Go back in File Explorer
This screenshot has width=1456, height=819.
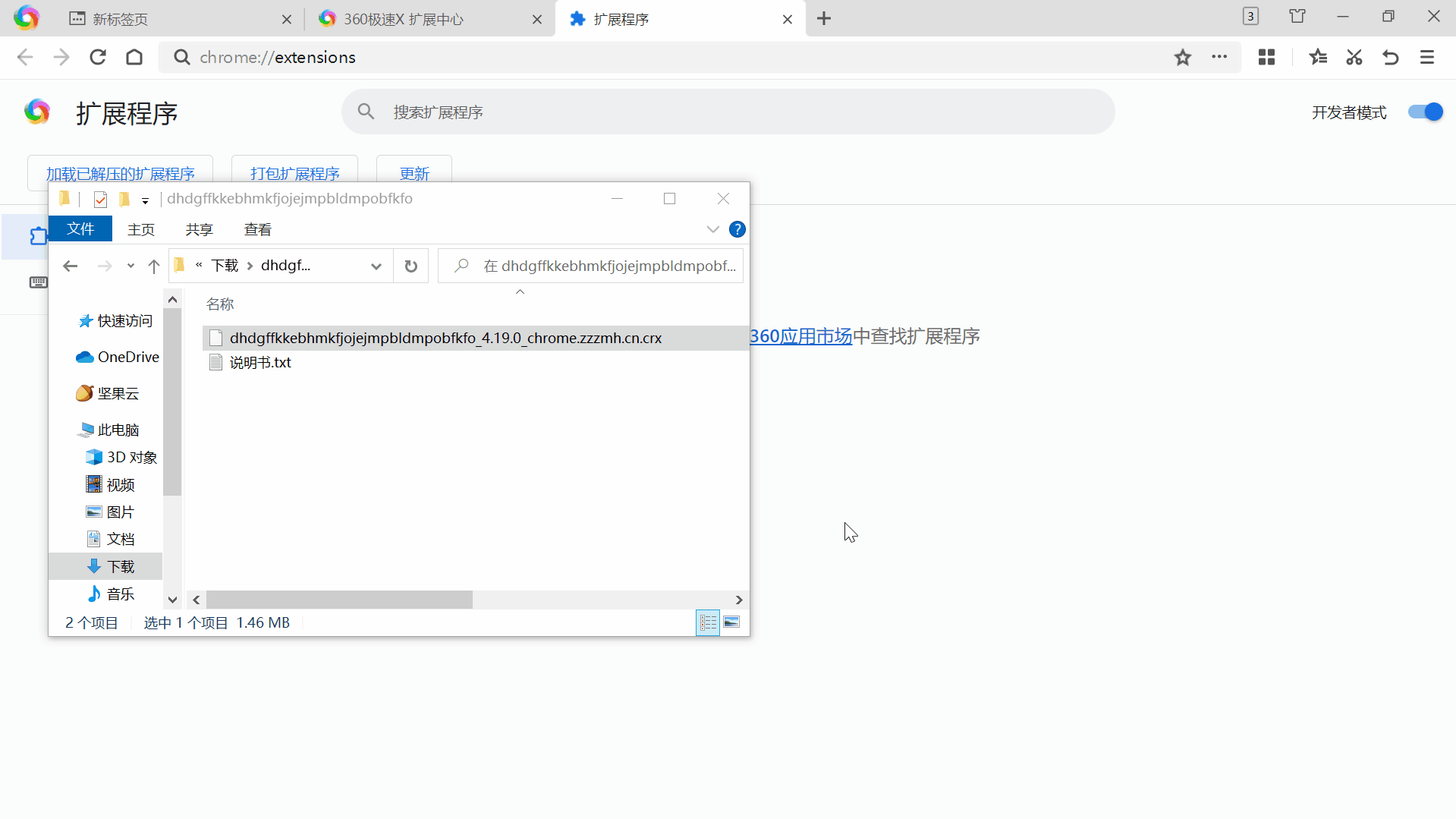point(71,266)
